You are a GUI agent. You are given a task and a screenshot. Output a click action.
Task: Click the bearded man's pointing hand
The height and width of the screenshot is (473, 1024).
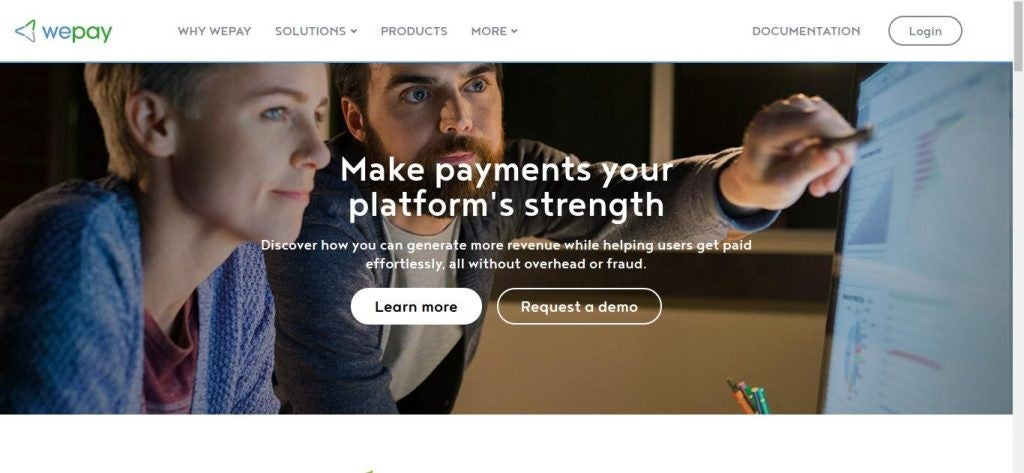coord(792,152)
